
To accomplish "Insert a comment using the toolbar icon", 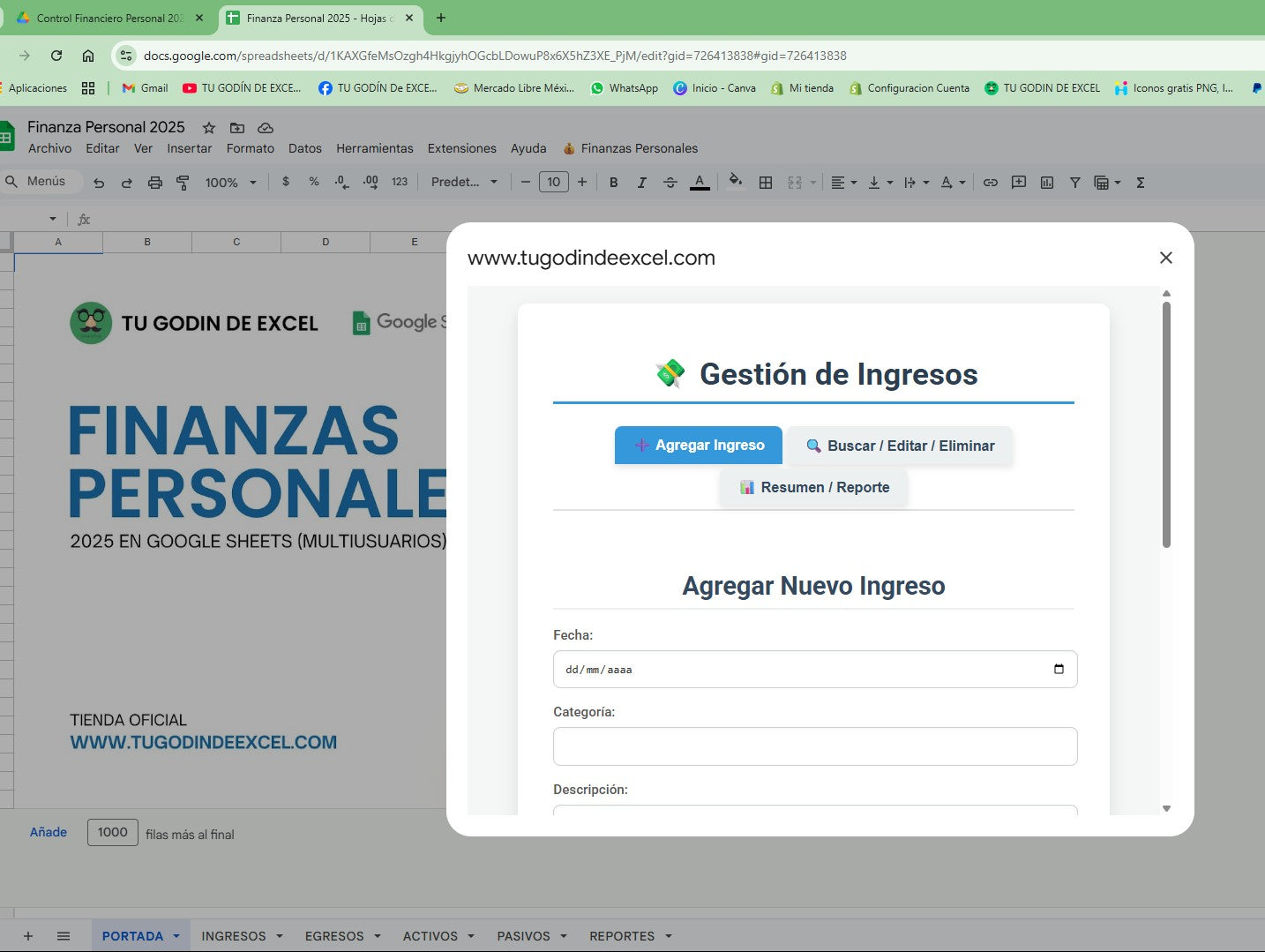I will (1019, 183).
